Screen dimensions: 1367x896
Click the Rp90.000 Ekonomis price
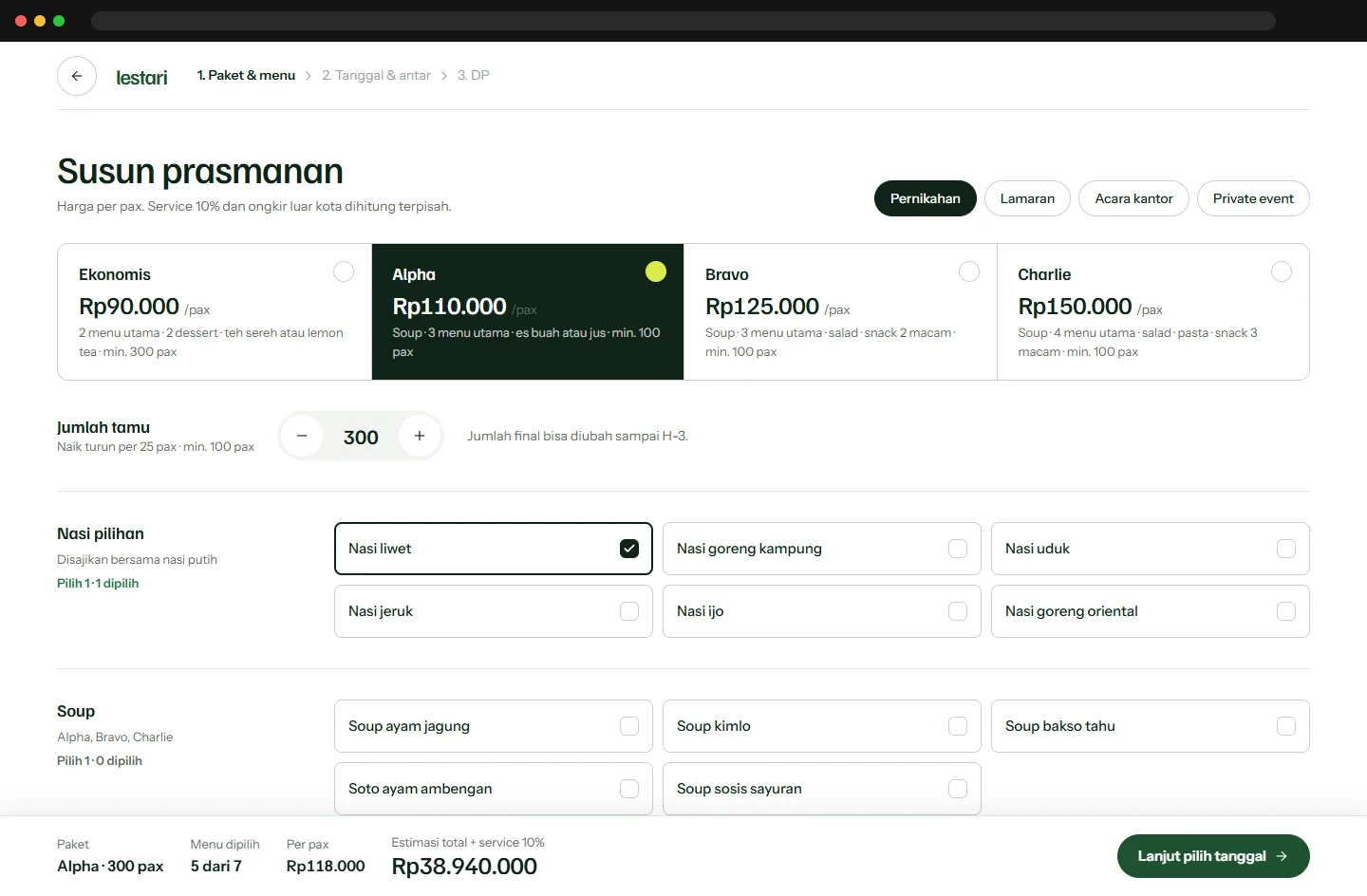point(129,307)
